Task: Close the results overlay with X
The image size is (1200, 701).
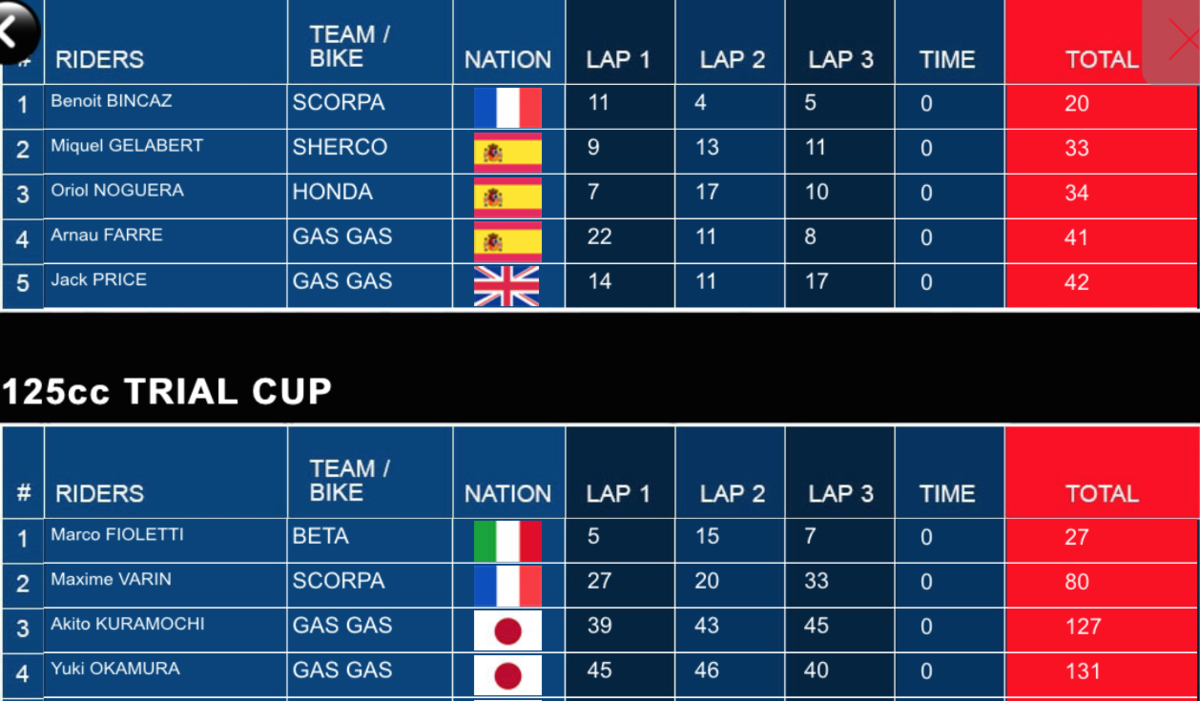Action: point(1183,41)
